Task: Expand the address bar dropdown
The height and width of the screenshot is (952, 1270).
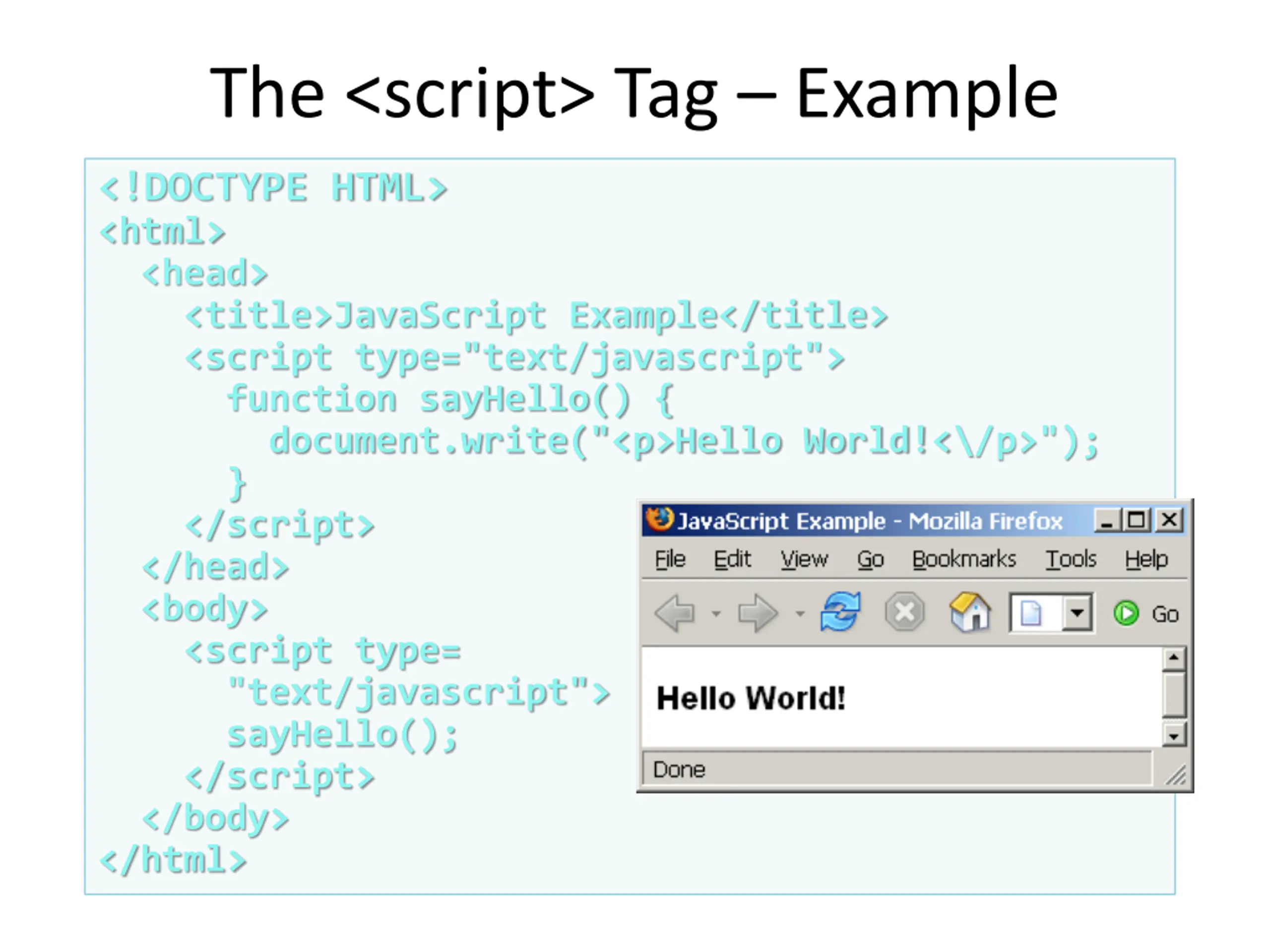Action: tap(1077, 613)
